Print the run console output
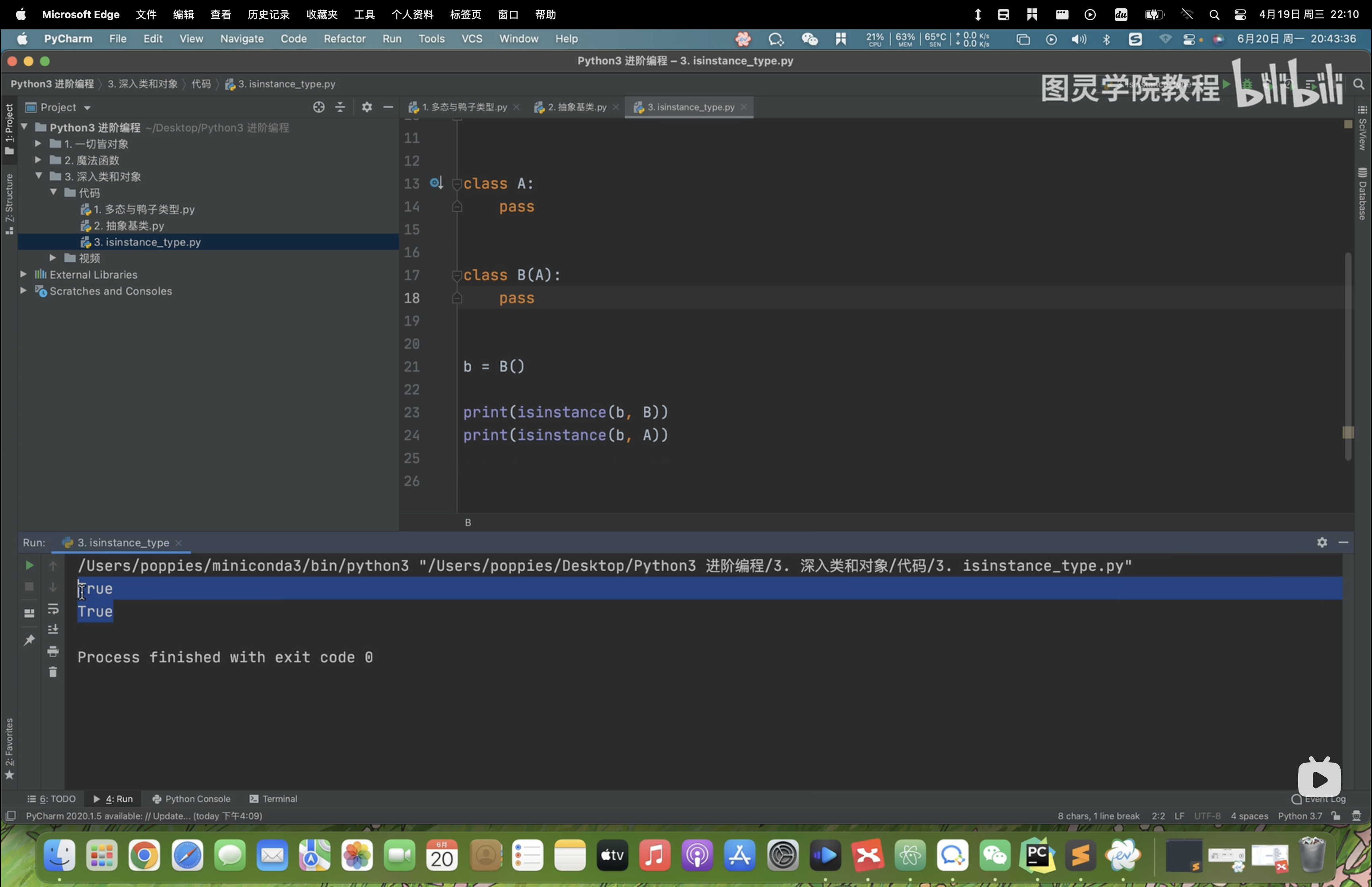This screenshot has height=887, width=1372. click(x=53, y=652)
